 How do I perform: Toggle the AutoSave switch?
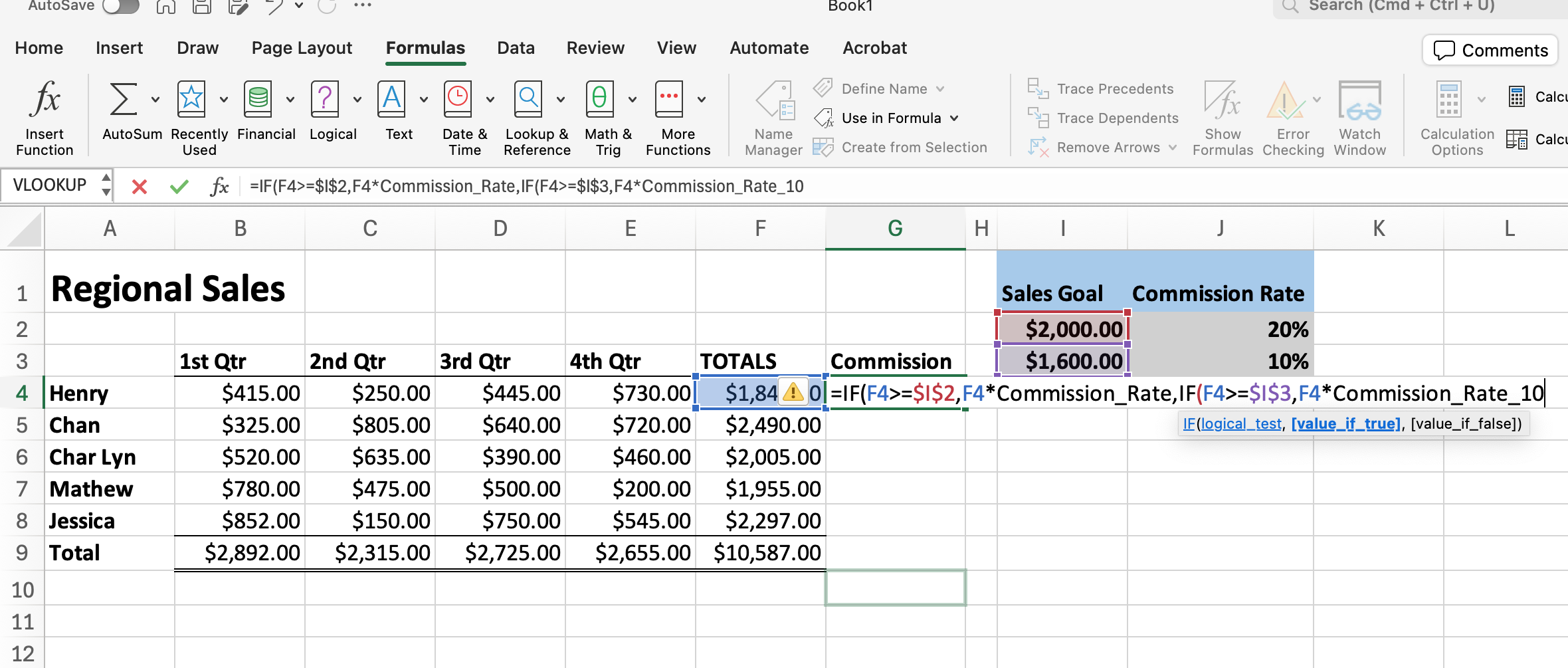coord(120,7)
